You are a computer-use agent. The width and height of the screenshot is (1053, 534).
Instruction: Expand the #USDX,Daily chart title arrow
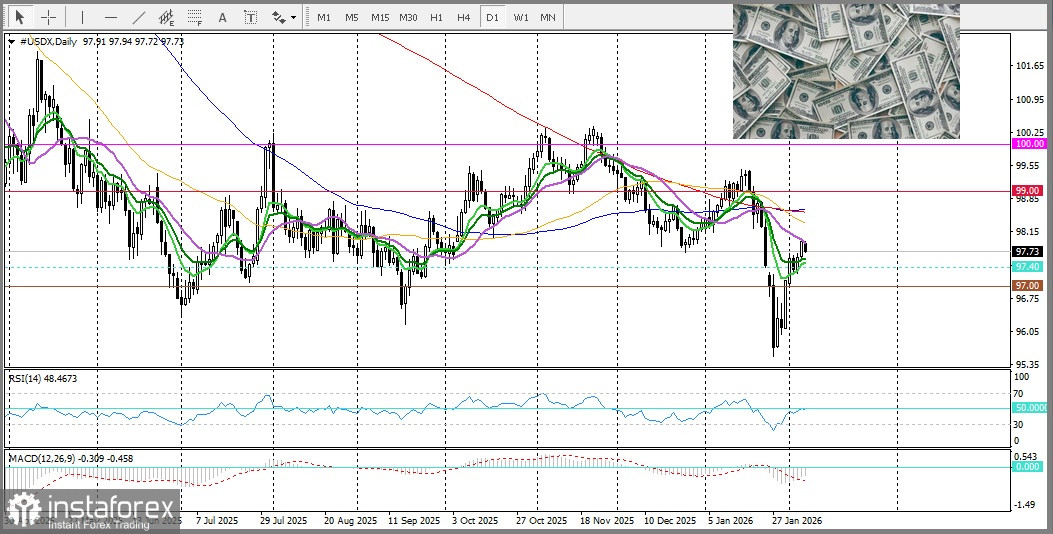pyautogui.click(x=11, y=41)
